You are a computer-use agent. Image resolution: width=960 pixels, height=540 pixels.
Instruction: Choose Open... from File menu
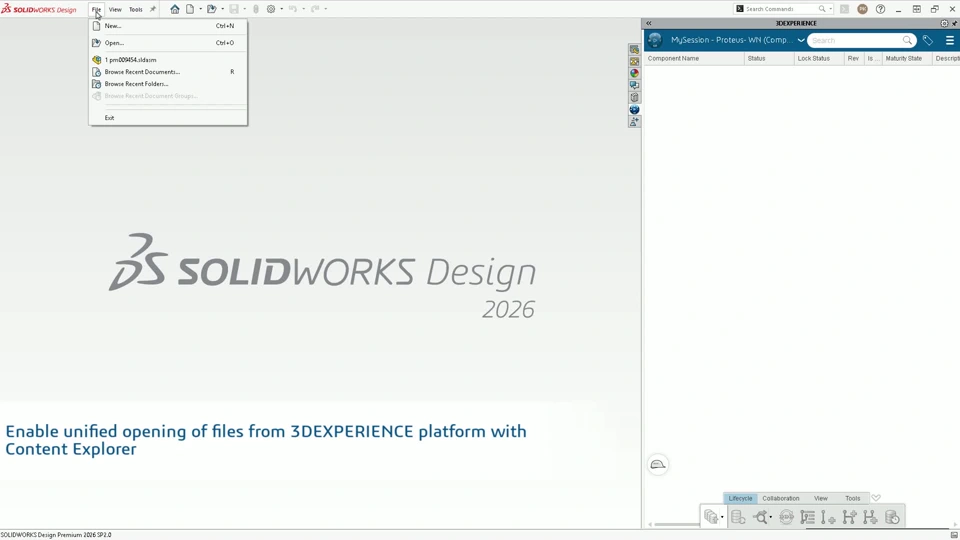[x=168, y=43]
